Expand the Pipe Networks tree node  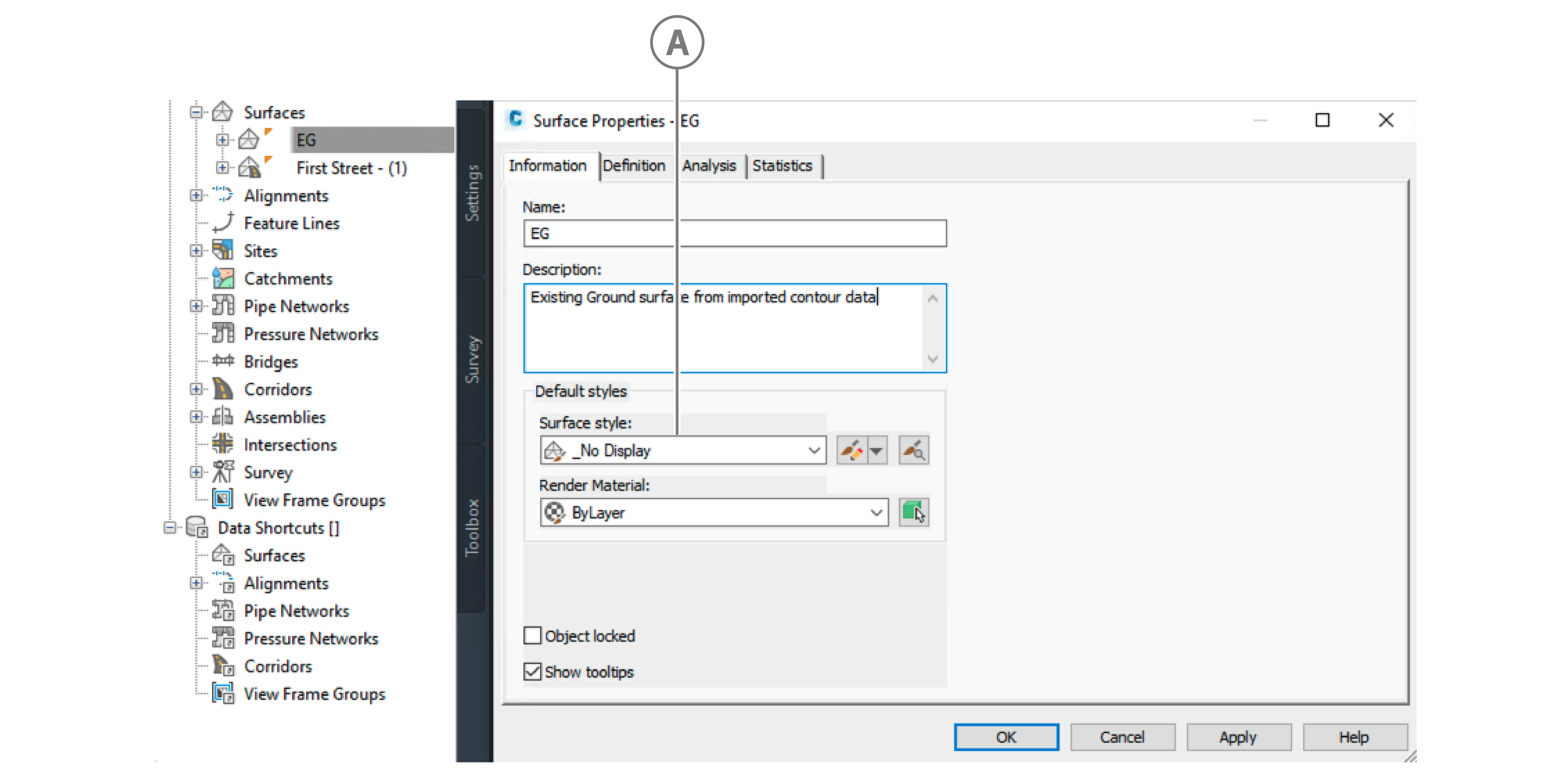coord(195,306)
